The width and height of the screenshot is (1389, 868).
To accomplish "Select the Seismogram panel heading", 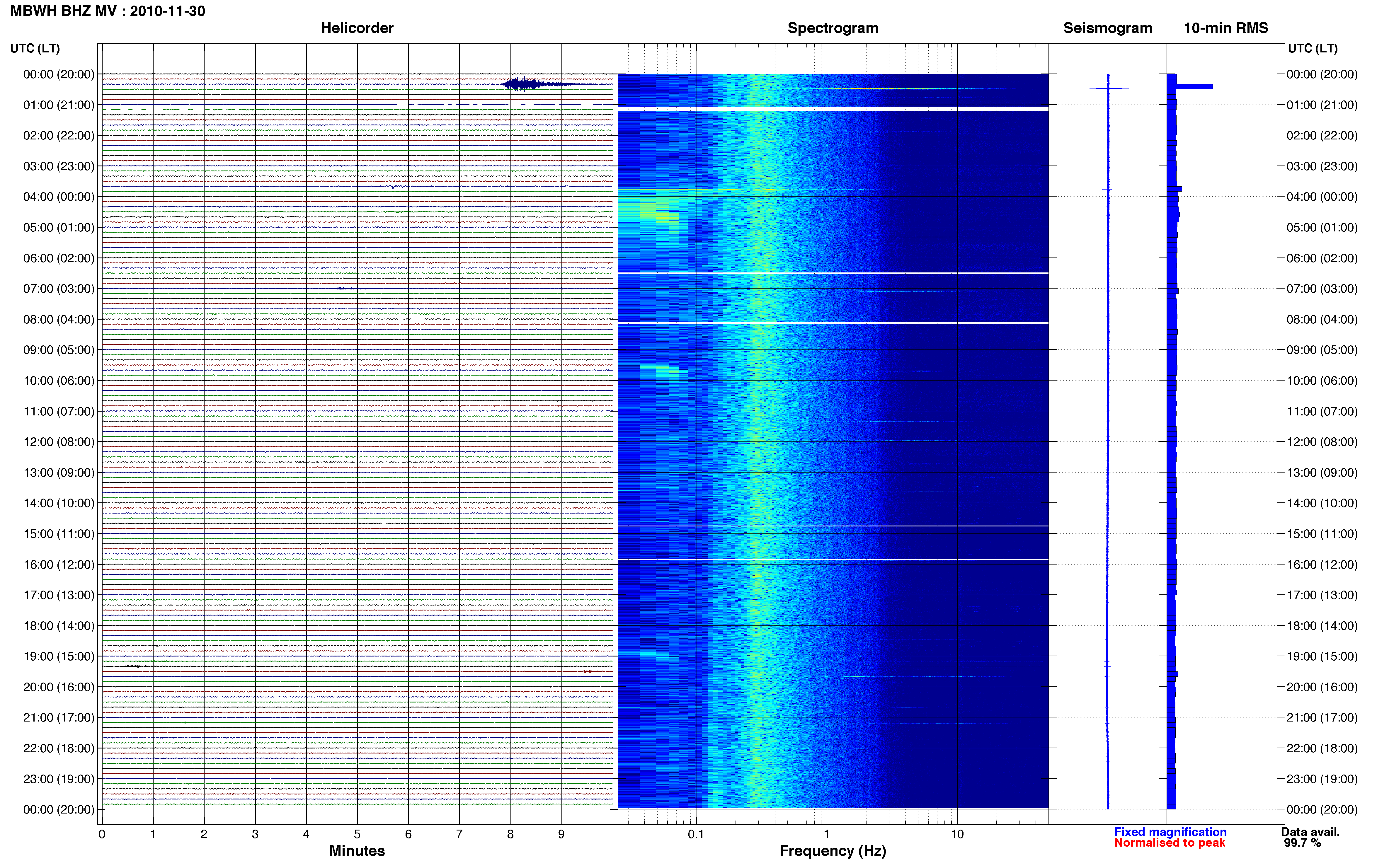I will [1107, 28].
